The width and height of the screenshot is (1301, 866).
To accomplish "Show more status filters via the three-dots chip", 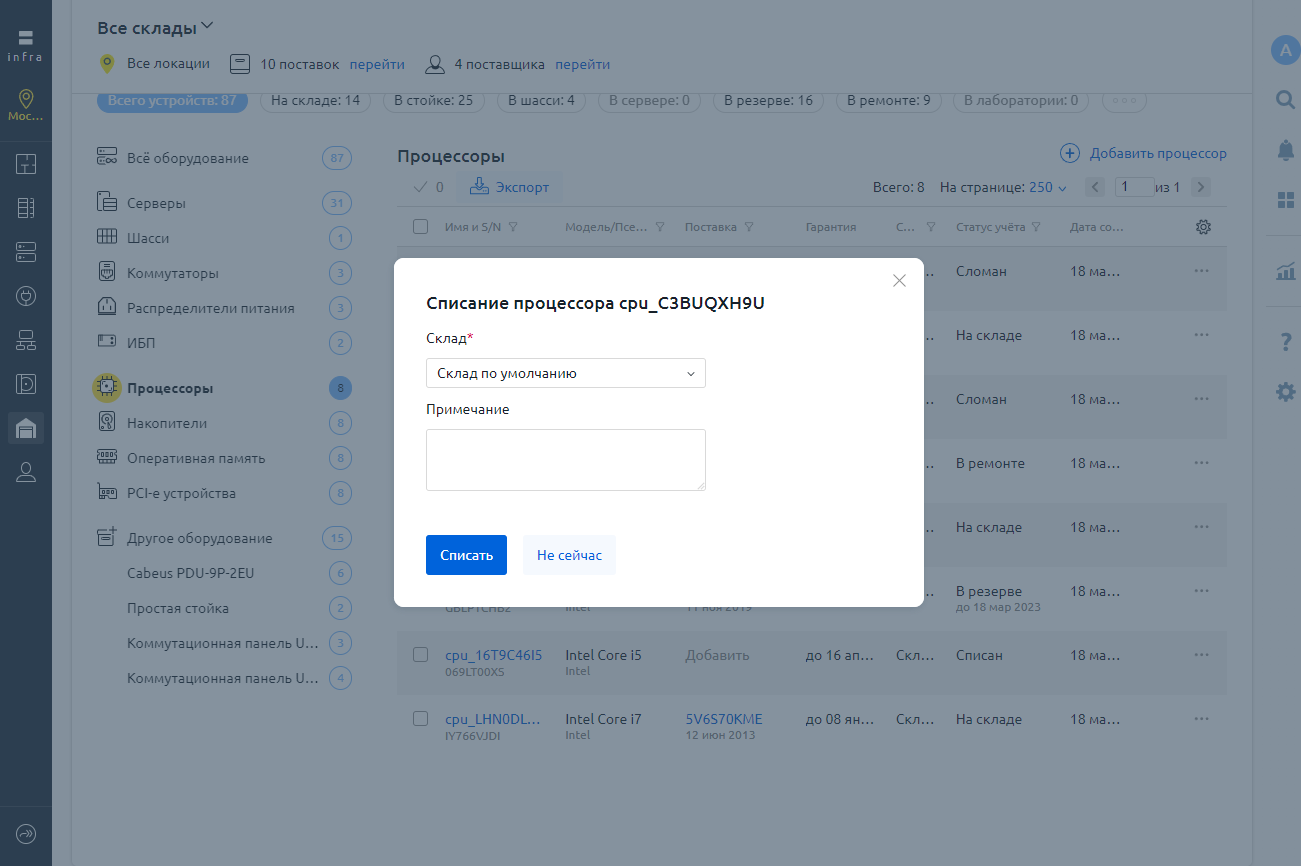I will tap(1124, 100).
